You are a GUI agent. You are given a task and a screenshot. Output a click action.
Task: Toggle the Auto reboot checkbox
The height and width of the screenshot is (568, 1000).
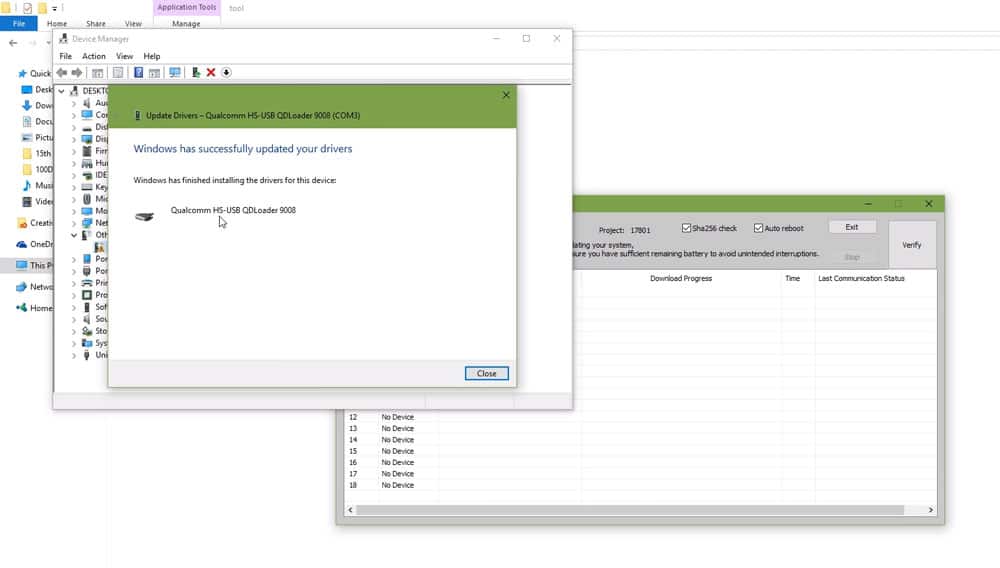[x=758, y=228]
